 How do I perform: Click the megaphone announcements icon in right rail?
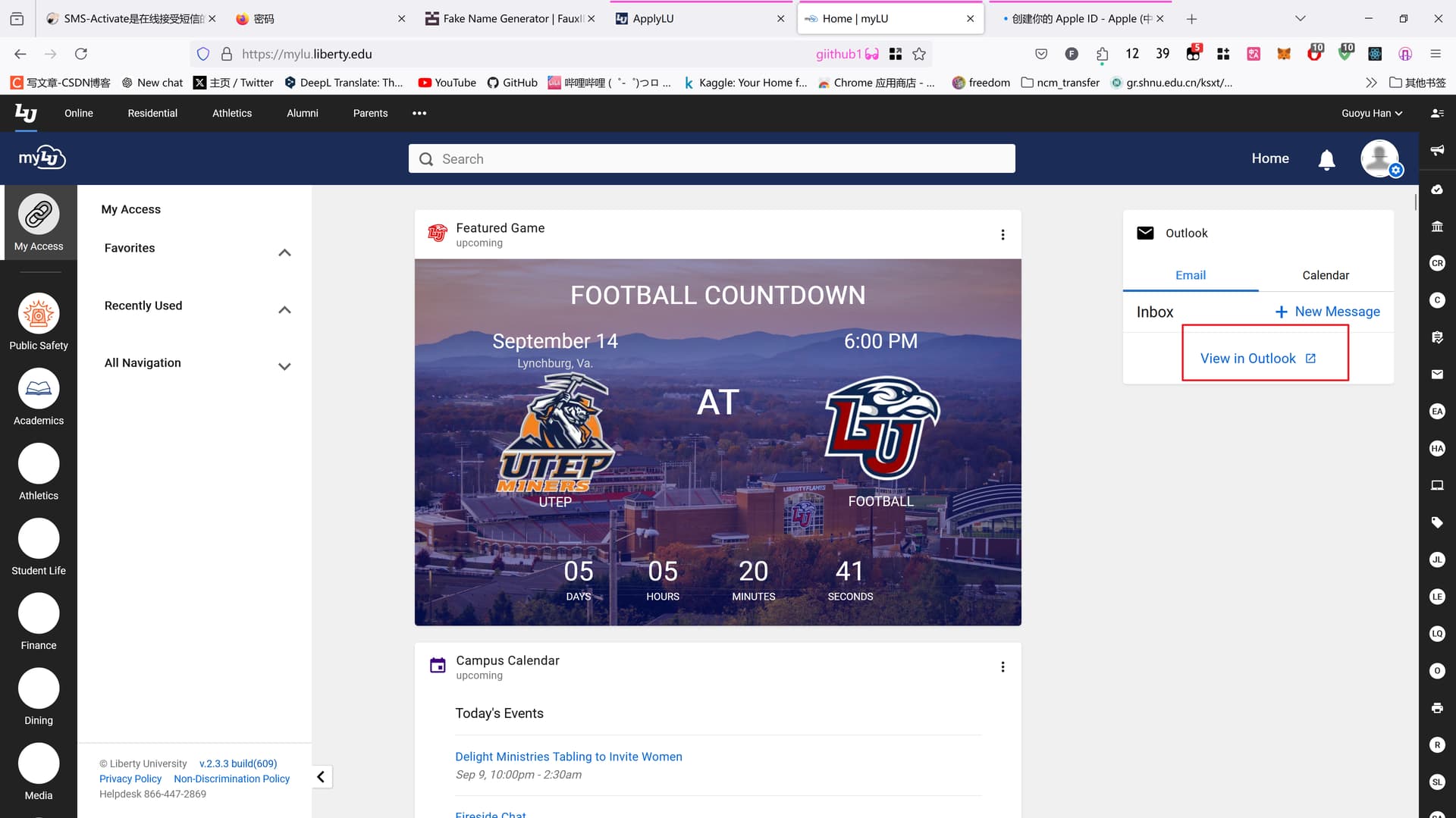pos(1437,150)
